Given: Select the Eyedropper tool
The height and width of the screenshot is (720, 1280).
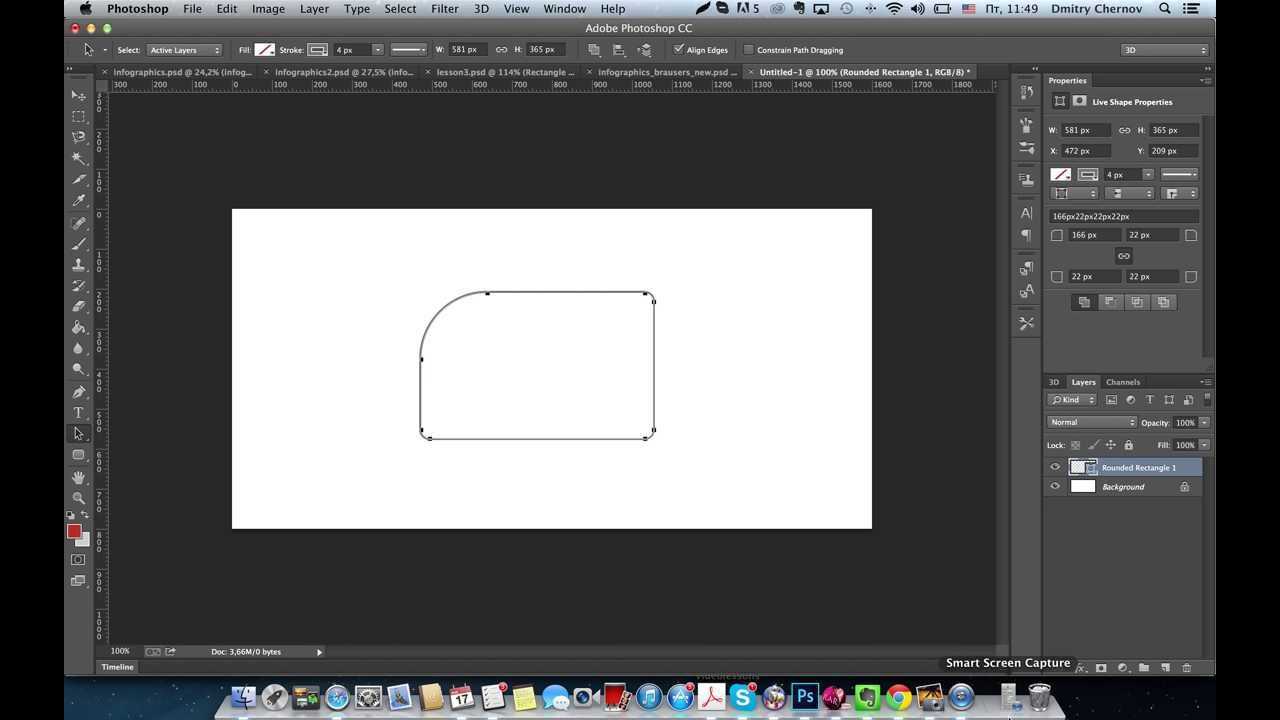Looking at the screenshot, I should tap(79, 201).
